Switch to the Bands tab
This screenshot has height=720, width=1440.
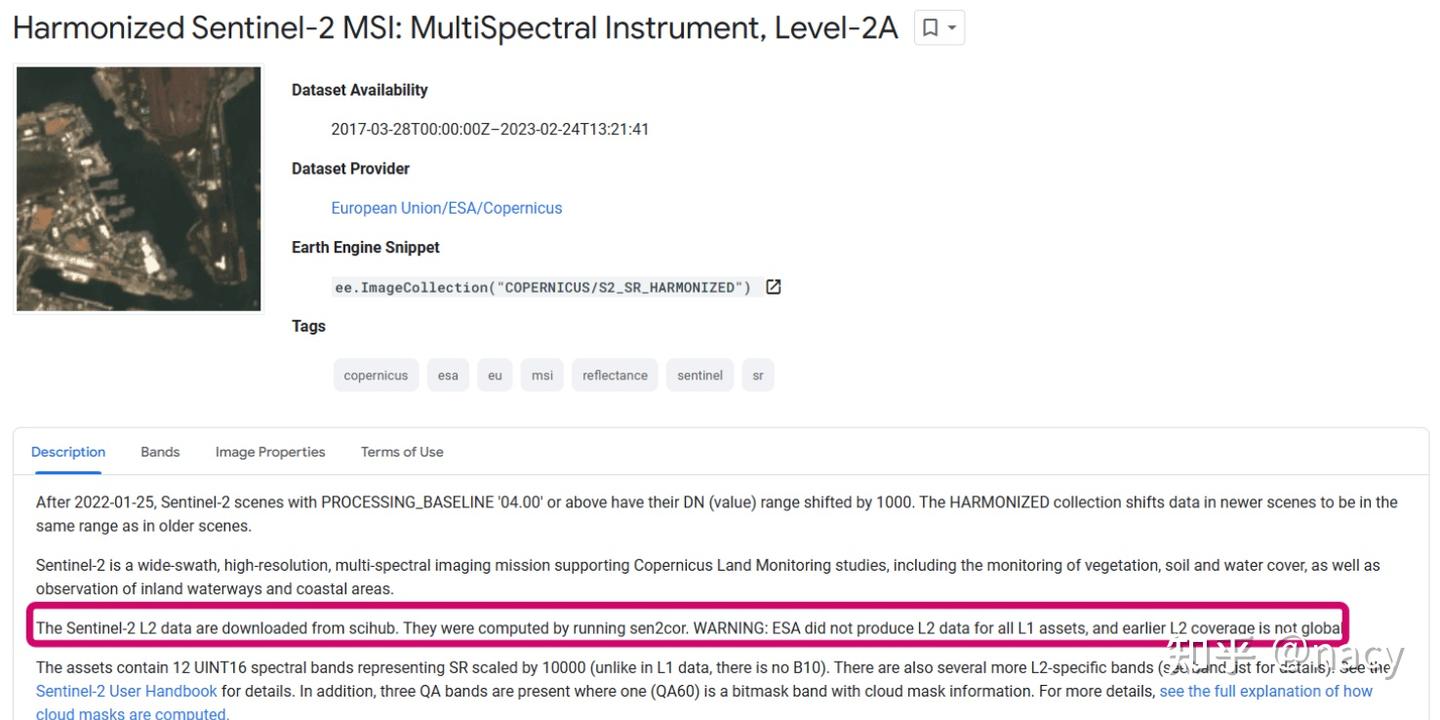coord(160,452)
